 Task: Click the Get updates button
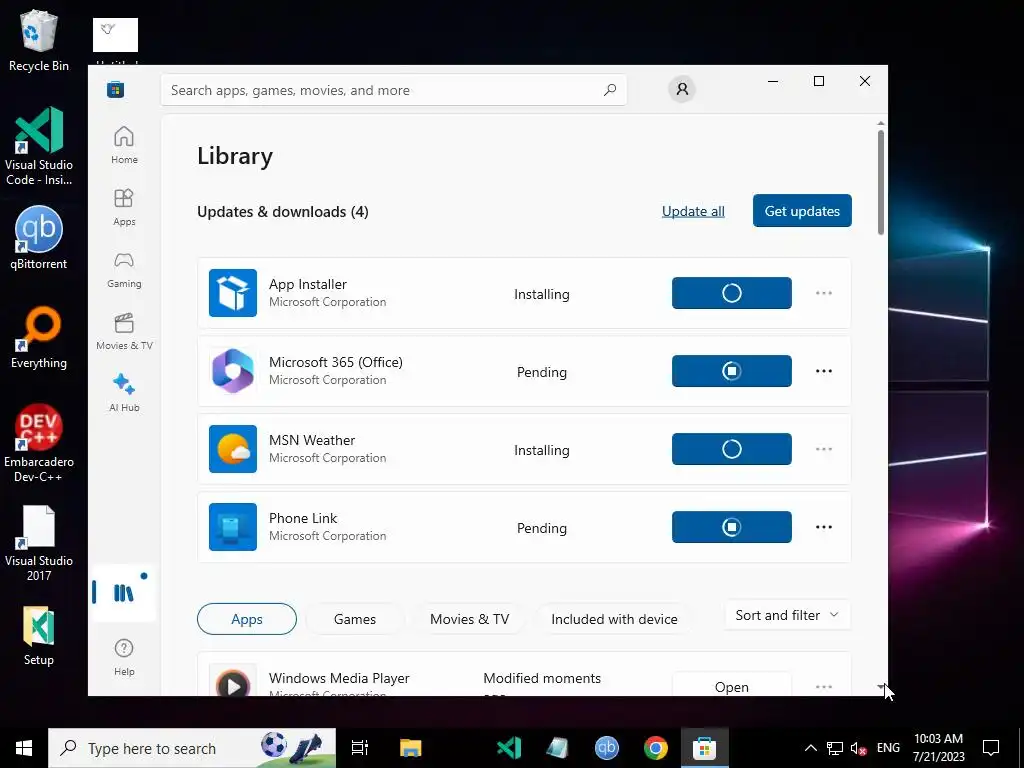point(802,211)
